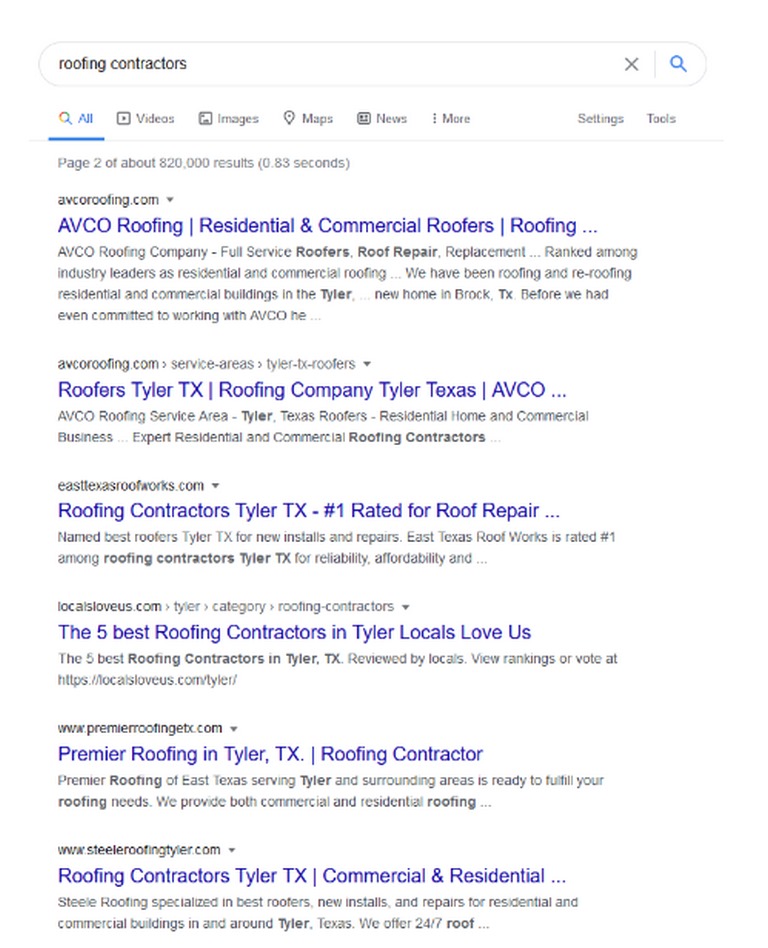This screenshot has width=768, height=948.
Task: Click the newspaper icon in the News tab
Action: (x=363, y=118)
